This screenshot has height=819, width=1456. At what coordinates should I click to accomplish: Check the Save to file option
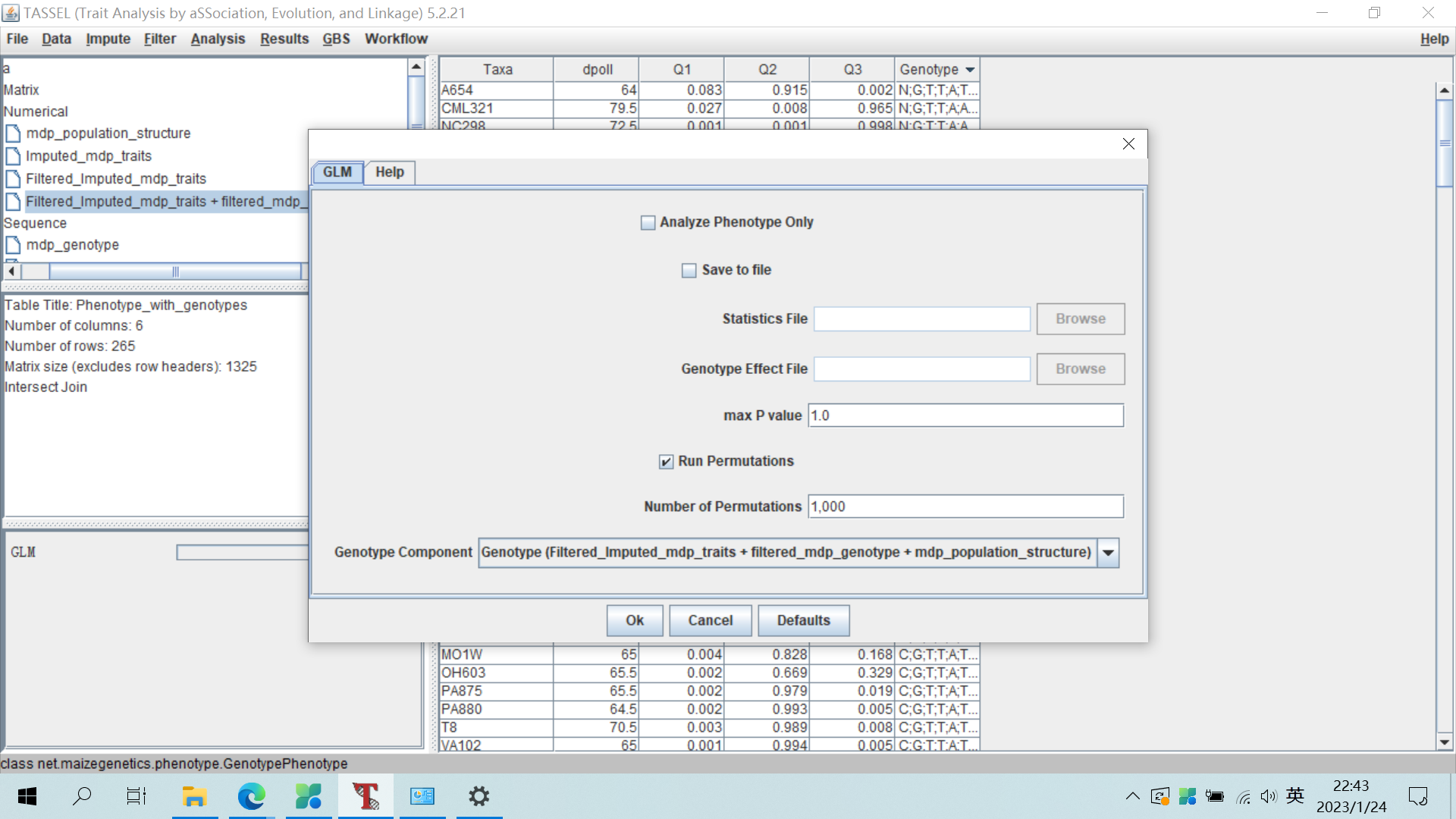tap(689, 271)
